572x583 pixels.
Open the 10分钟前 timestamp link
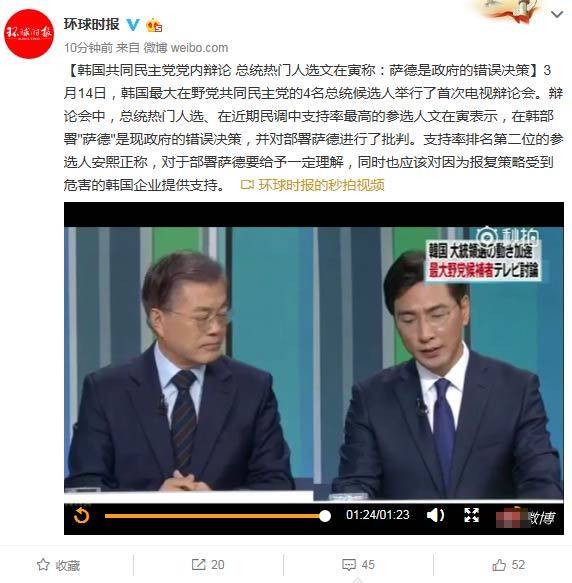[88, 48]
